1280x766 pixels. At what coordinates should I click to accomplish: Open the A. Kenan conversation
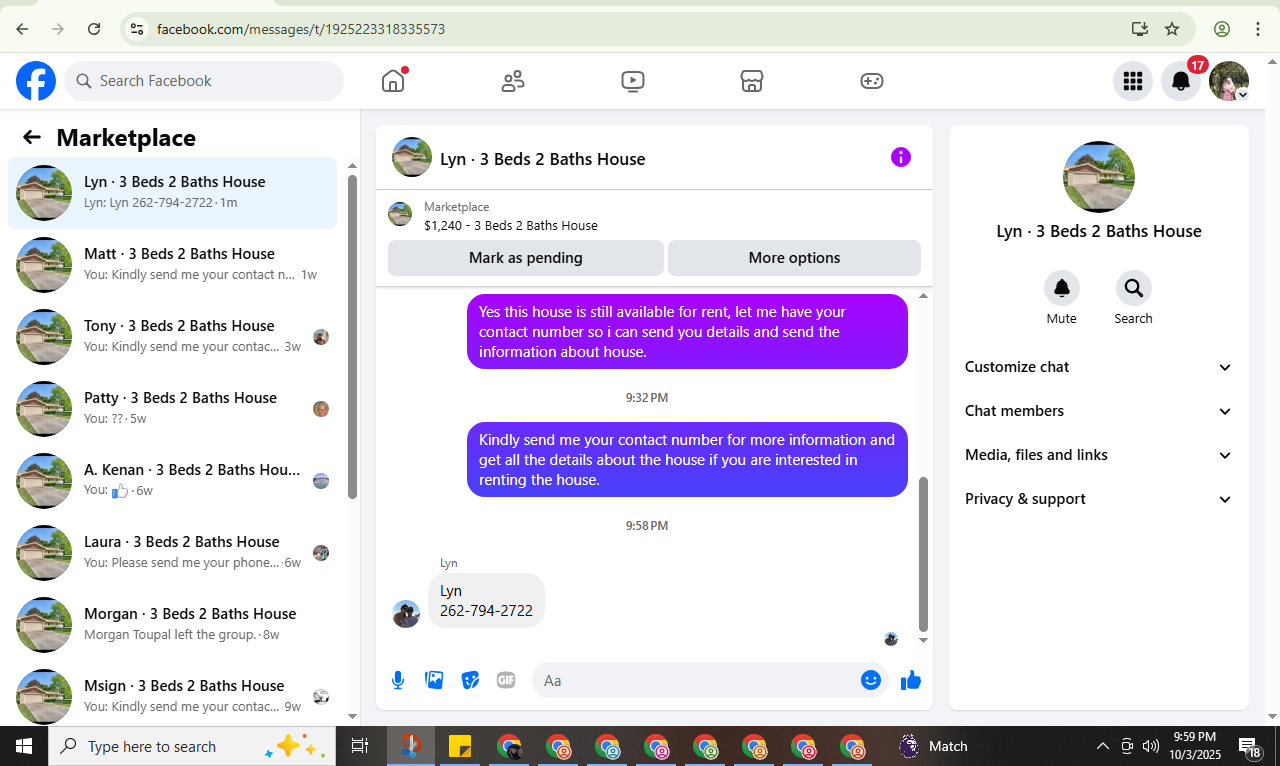[x=173, y=480]
